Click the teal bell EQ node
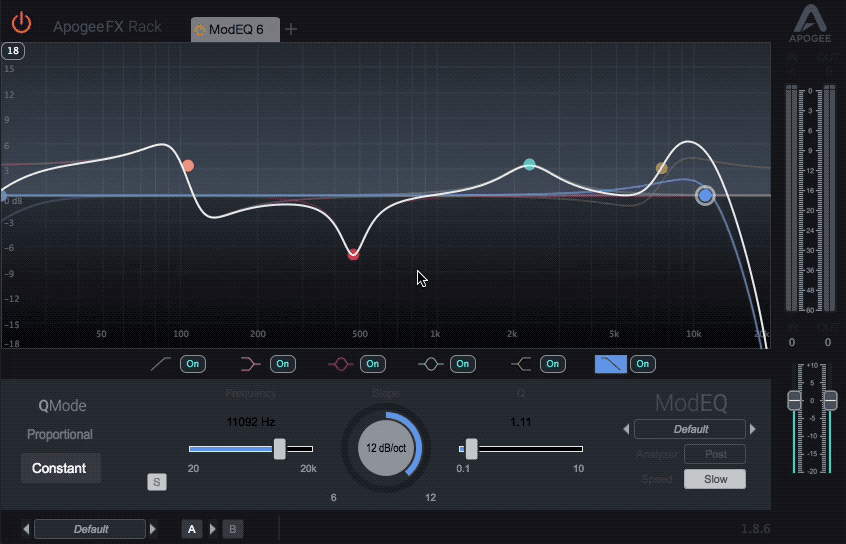 coord(529,164)
